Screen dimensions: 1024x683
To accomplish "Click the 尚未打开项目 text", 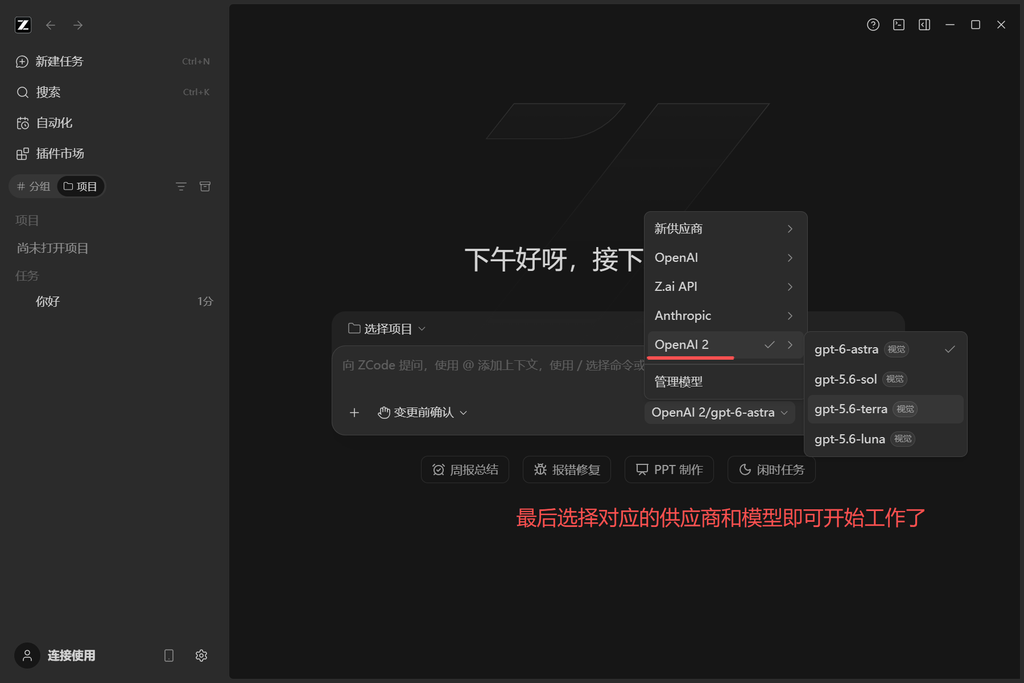I will [52, 248].
